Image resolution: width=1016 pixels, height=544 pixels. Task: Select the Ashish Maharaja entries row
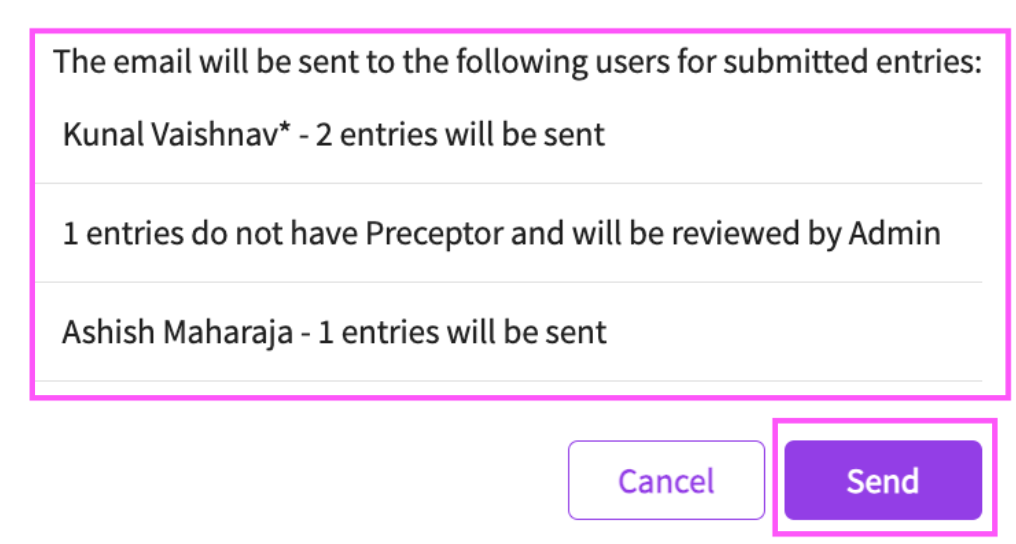509,332
